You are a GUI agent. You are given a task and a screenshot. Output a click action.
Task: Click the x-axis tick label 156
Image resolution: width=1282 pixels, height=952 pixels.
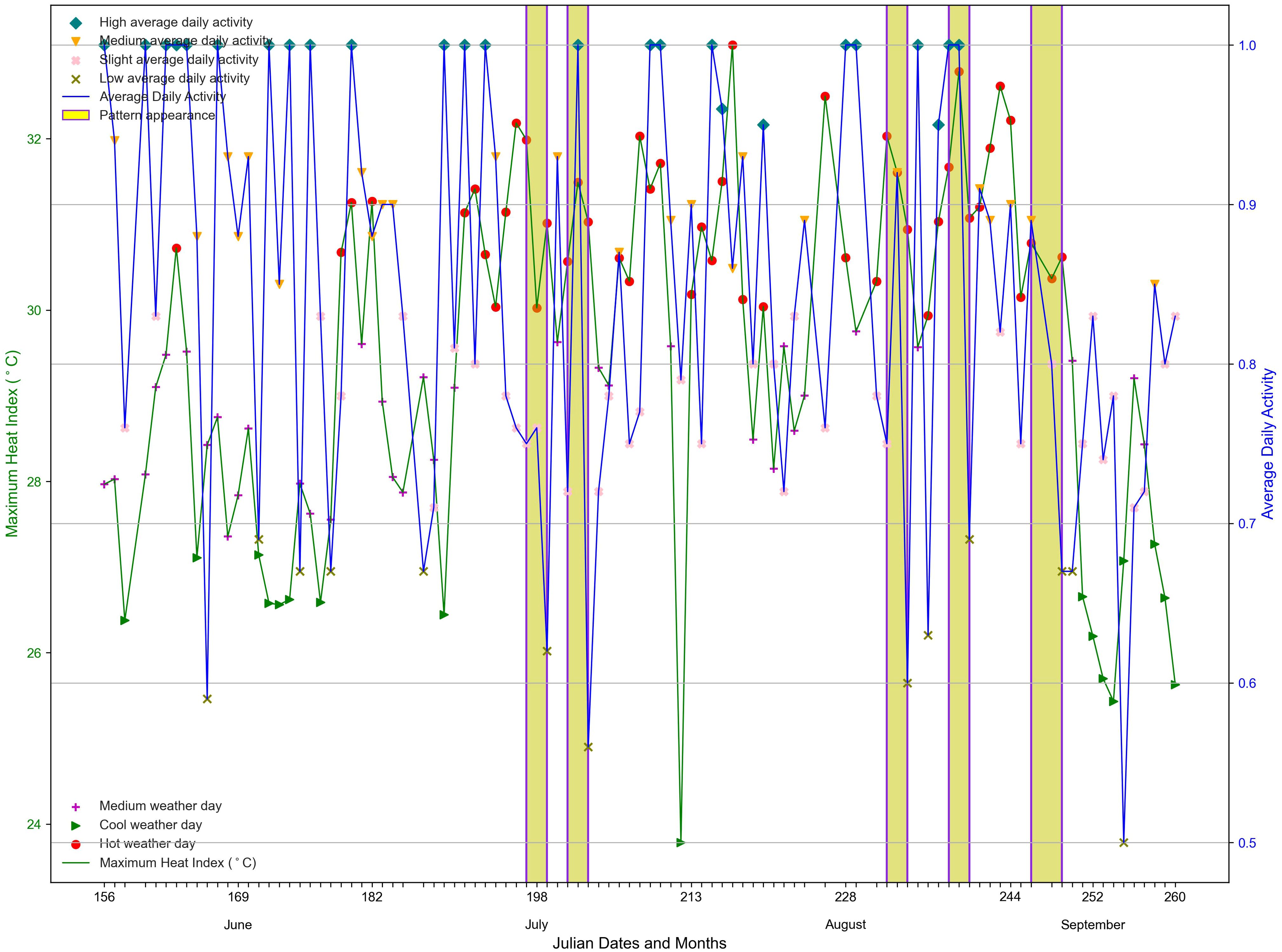(x=104, y=897)
